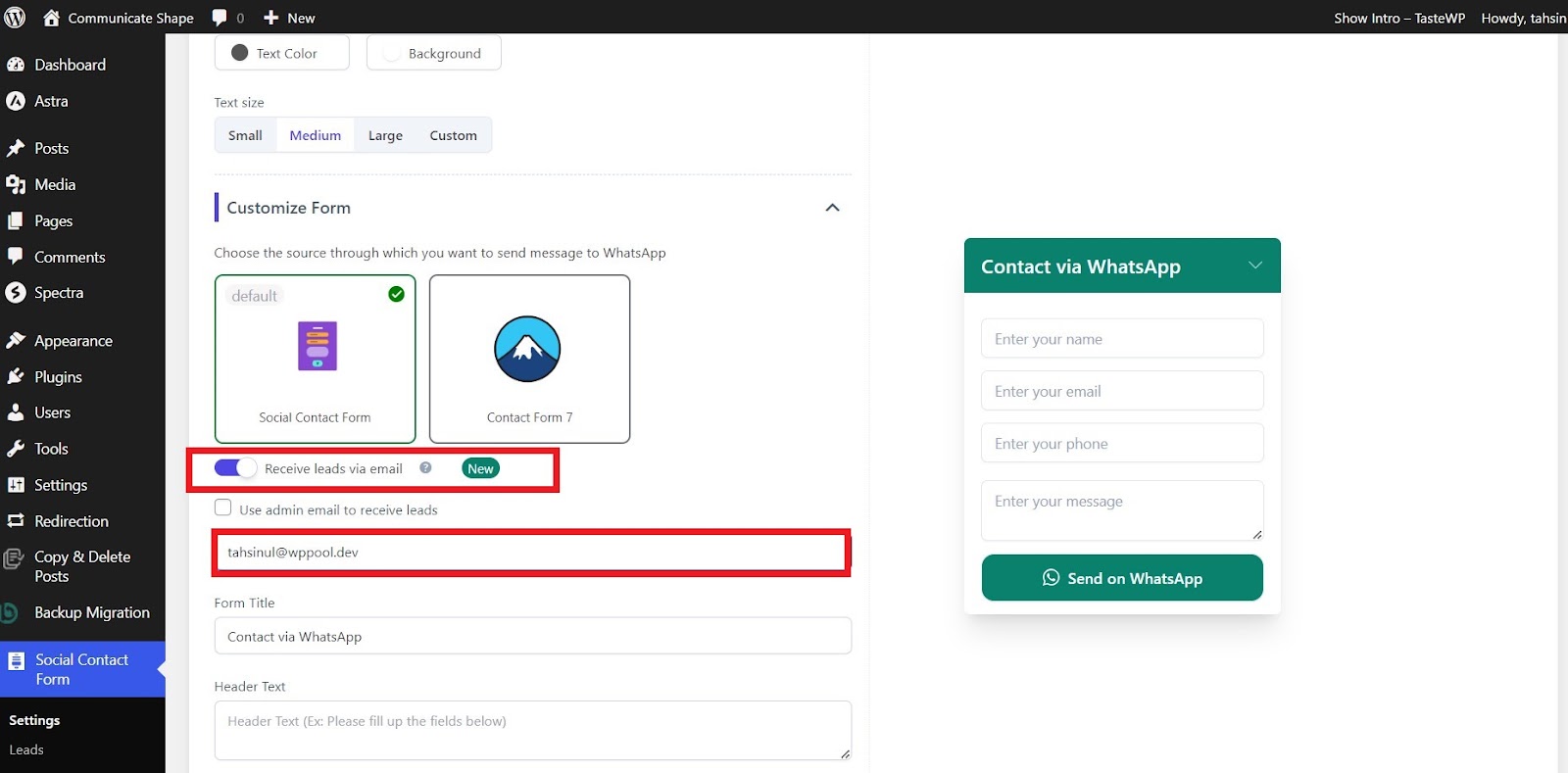Viewport: 1568px width, 773px height.
Task: Click the Social Contact Form menu icon
Action: [x=16, y=661]
